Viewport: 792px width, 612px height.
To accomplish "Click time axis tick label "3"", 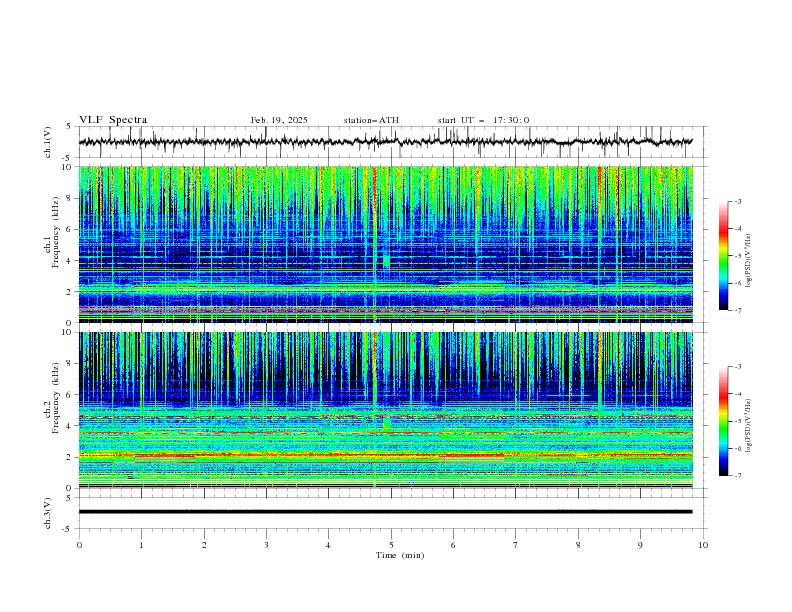I will (266, 545).
